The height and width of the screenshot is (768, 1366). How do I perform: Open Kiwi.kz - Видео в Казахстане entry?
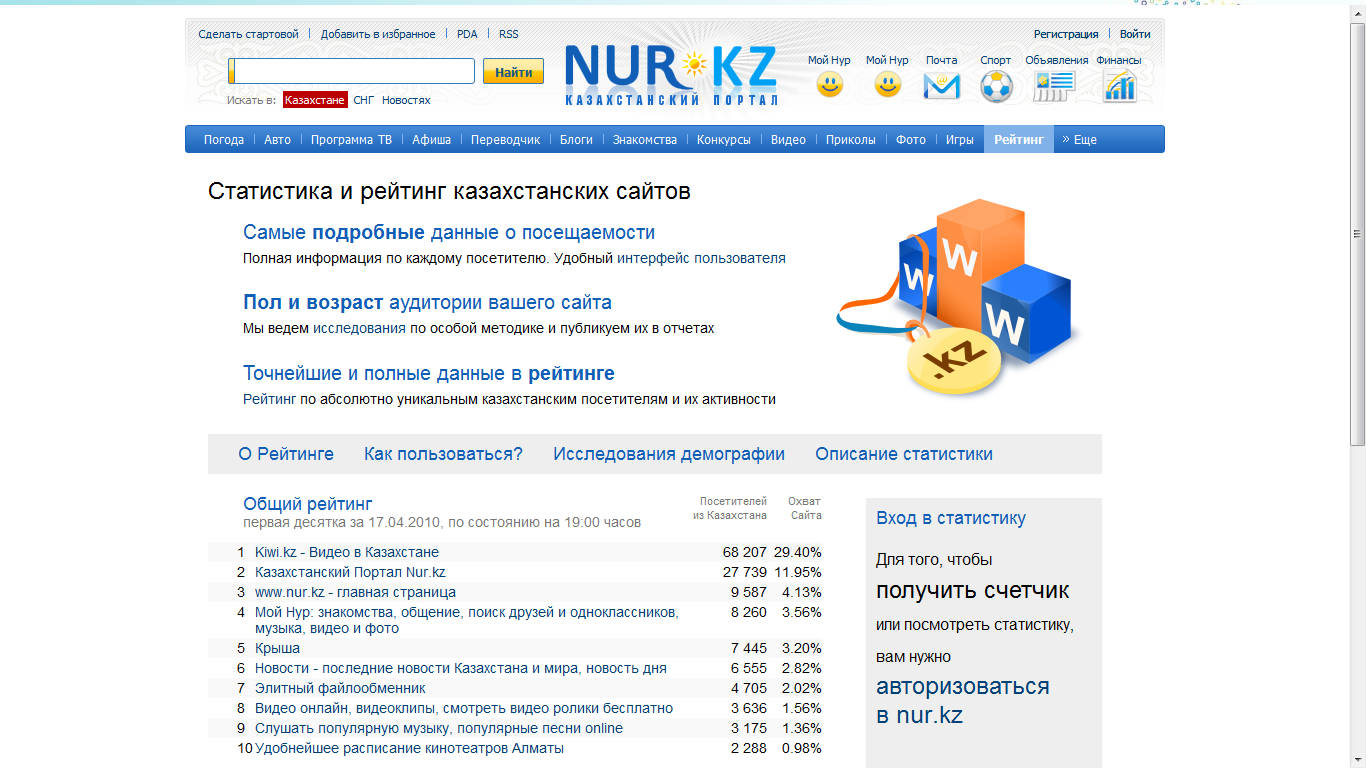click(x=347, y=552)
